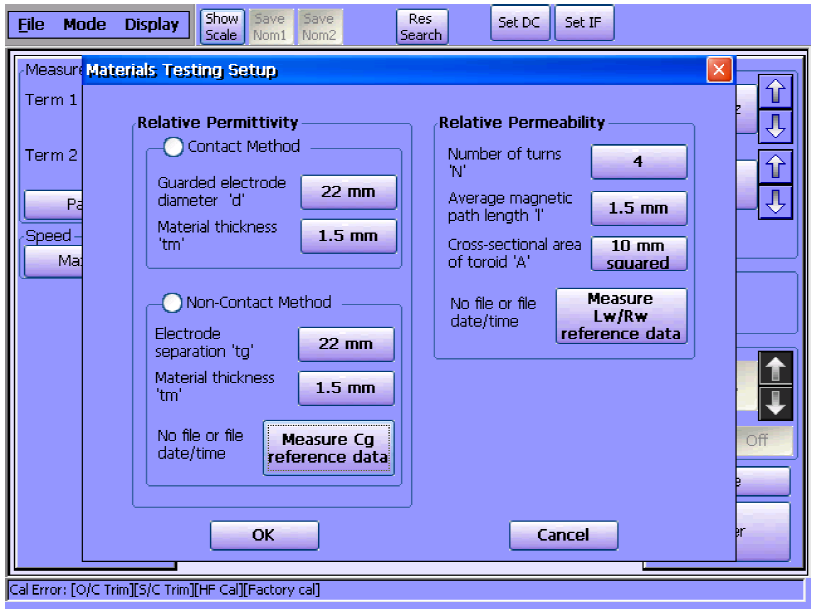
Task: Open the Mode menu
Action: click(84, 25)
